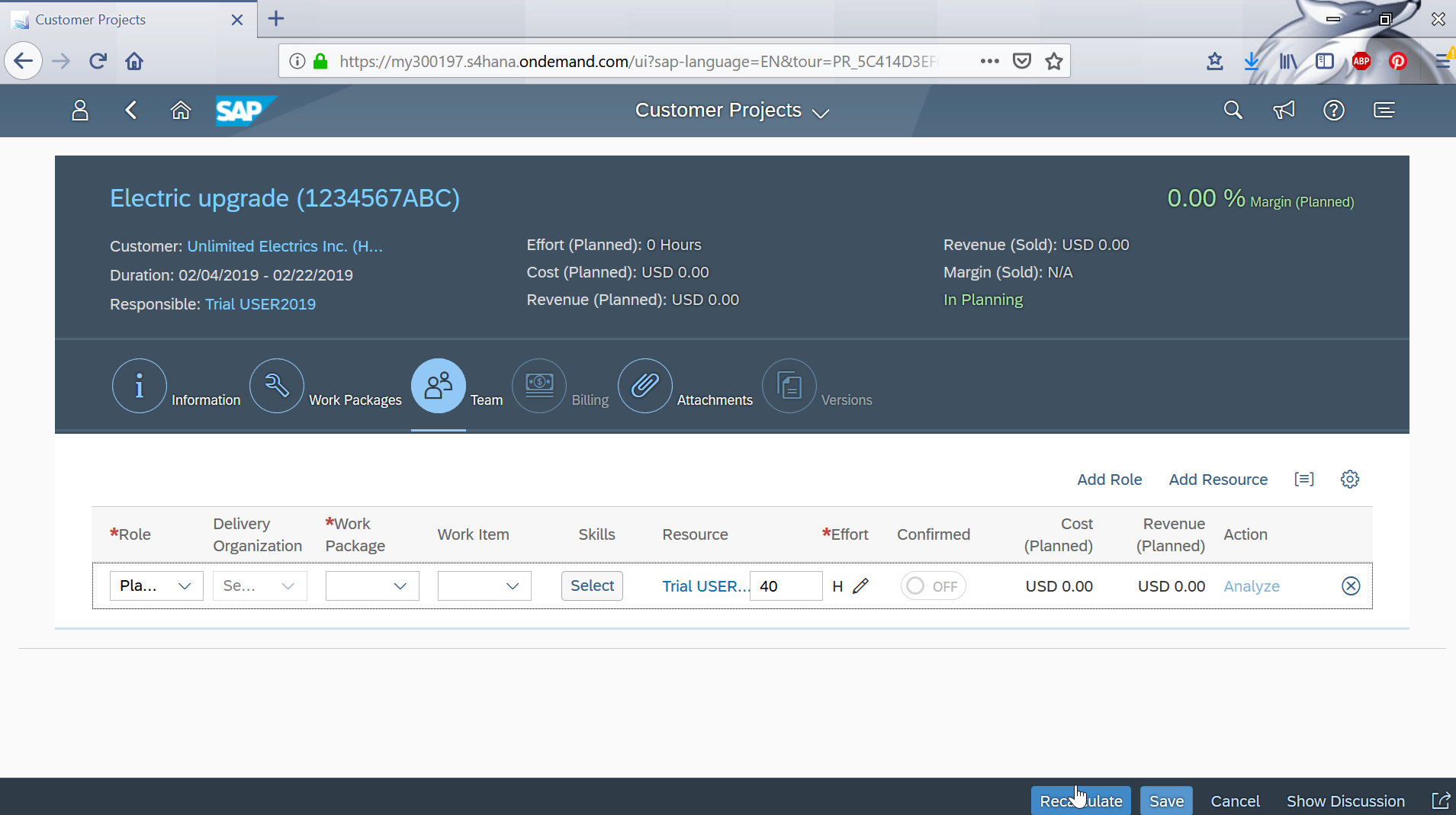Open the SAP user profile icon
Image resolution: width=1456 pixels, height=815 pixels.
[x=80, y=111]
